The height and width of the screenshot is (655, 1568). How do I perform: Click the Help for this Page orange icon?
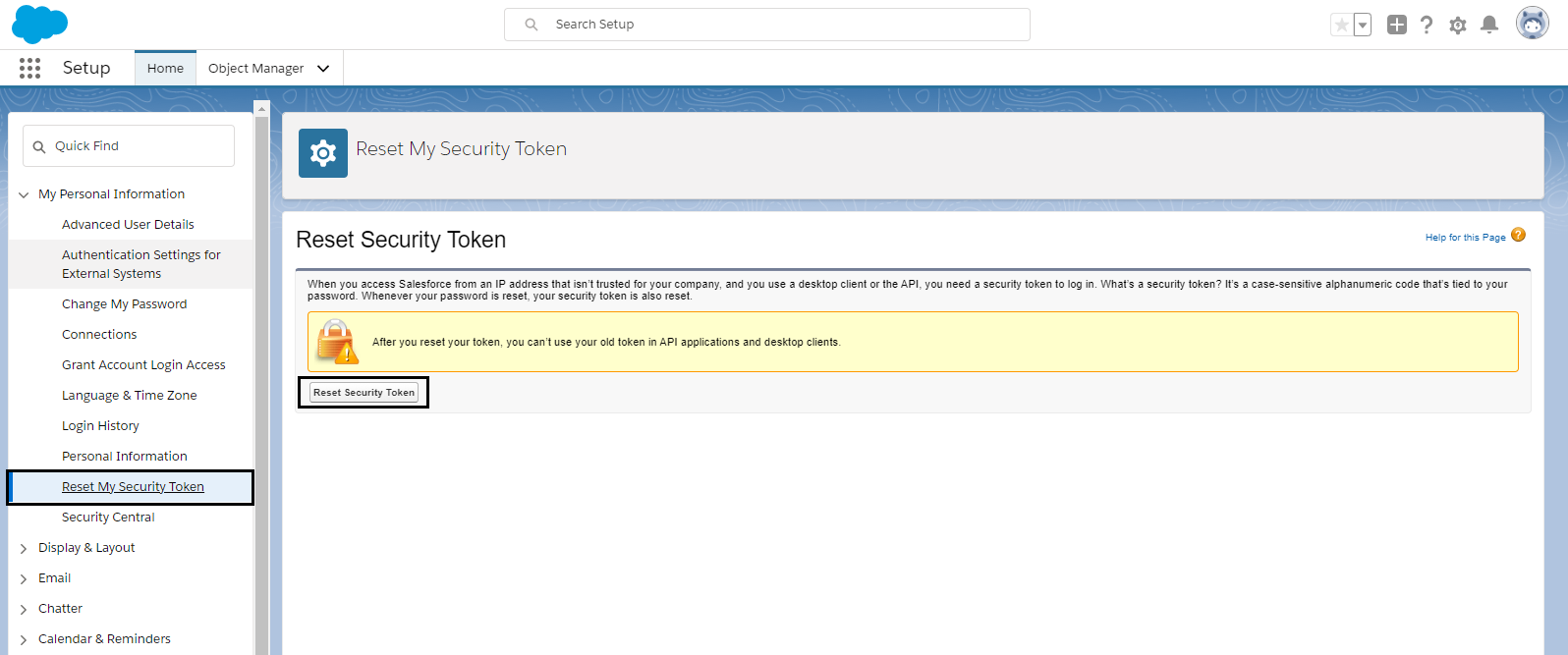(1519, 235)
